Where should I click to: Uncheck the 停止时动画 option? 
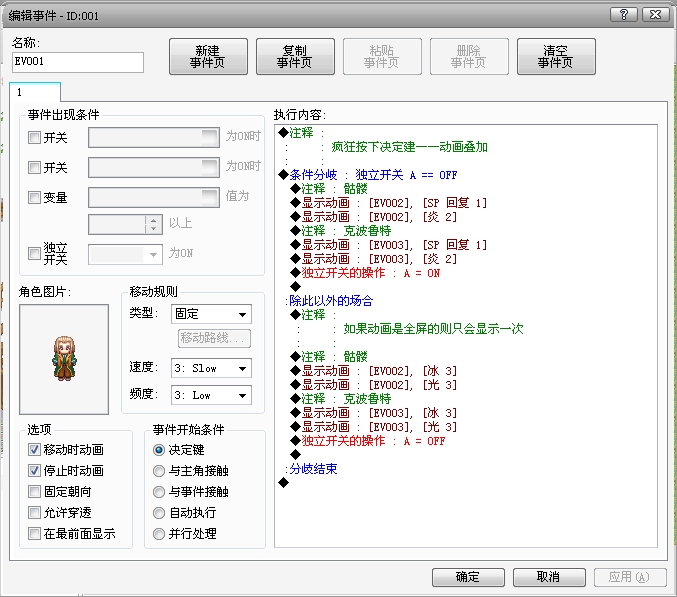tap(34, 471)
